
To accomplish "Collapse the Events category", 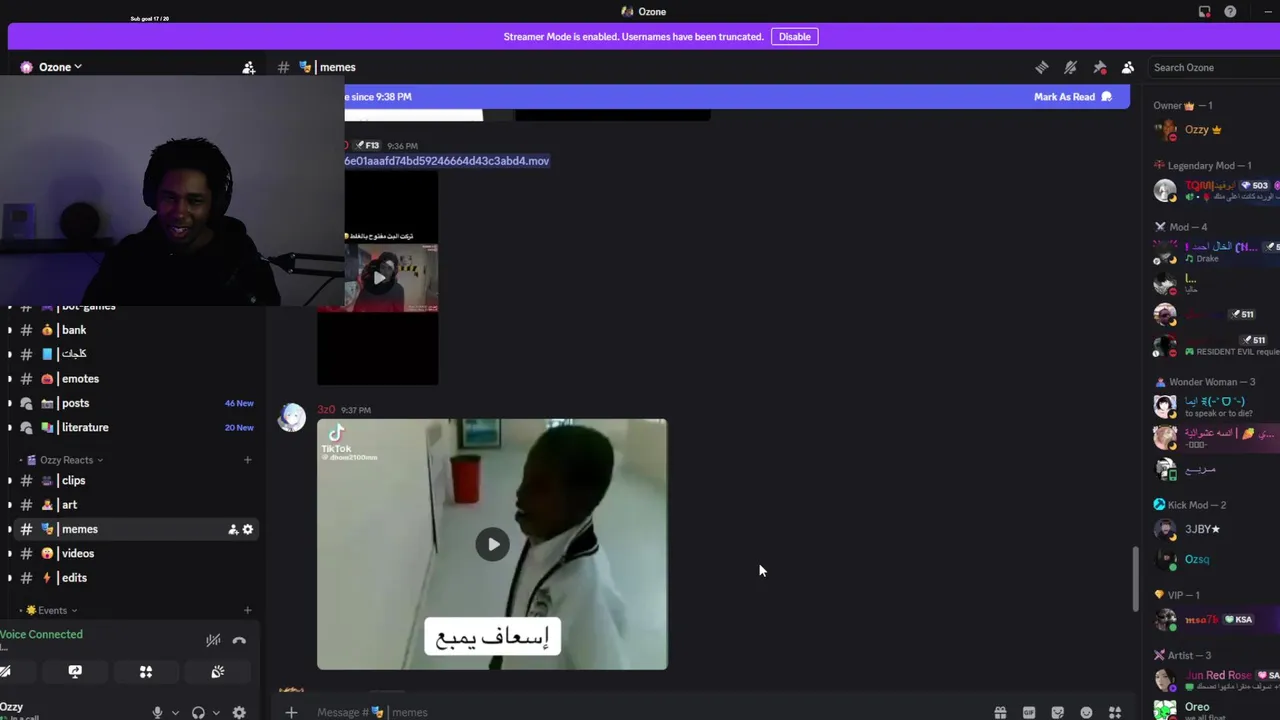I will [x=49, y=610].
